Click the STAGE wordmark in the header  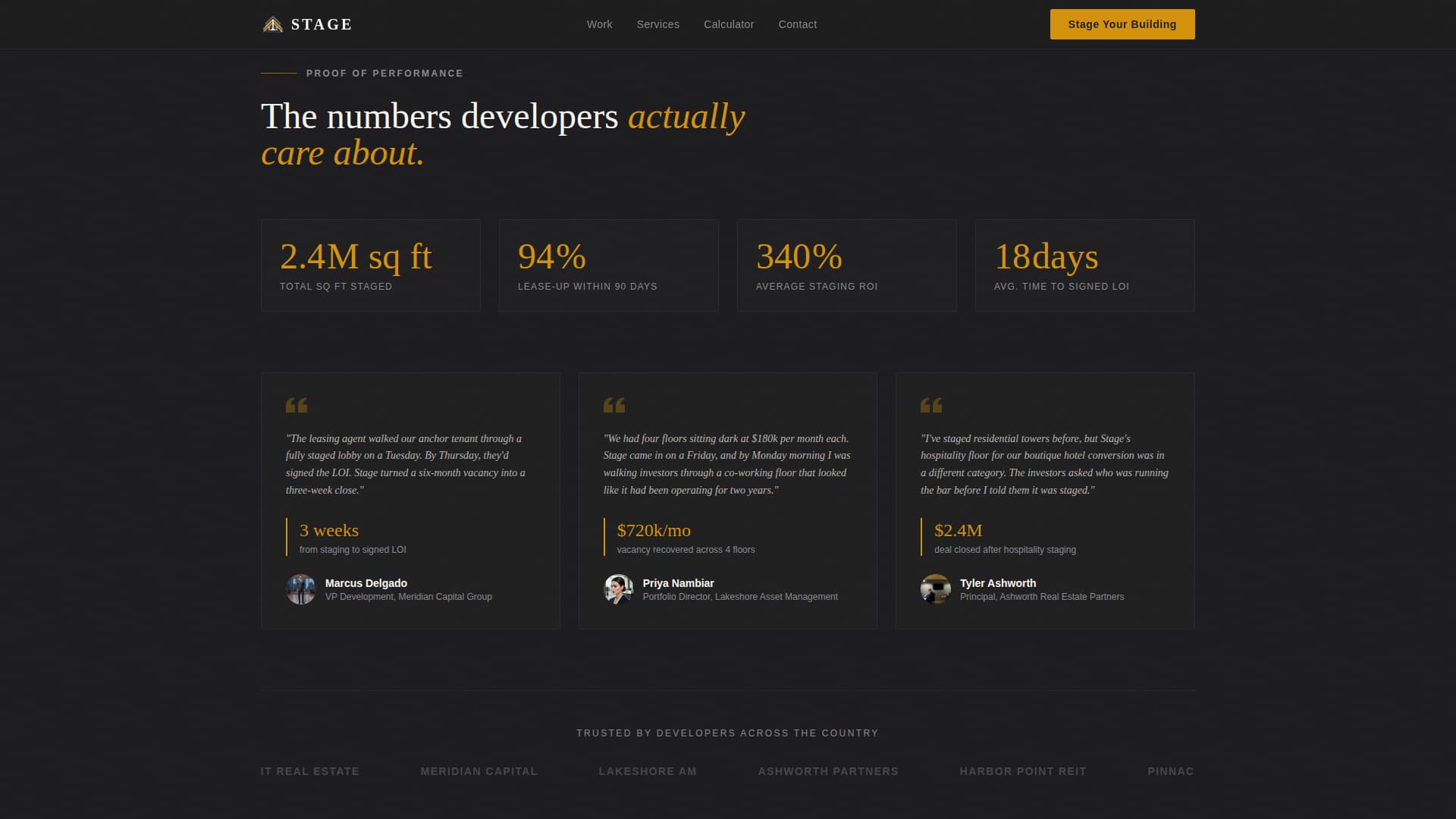point(322,24)
